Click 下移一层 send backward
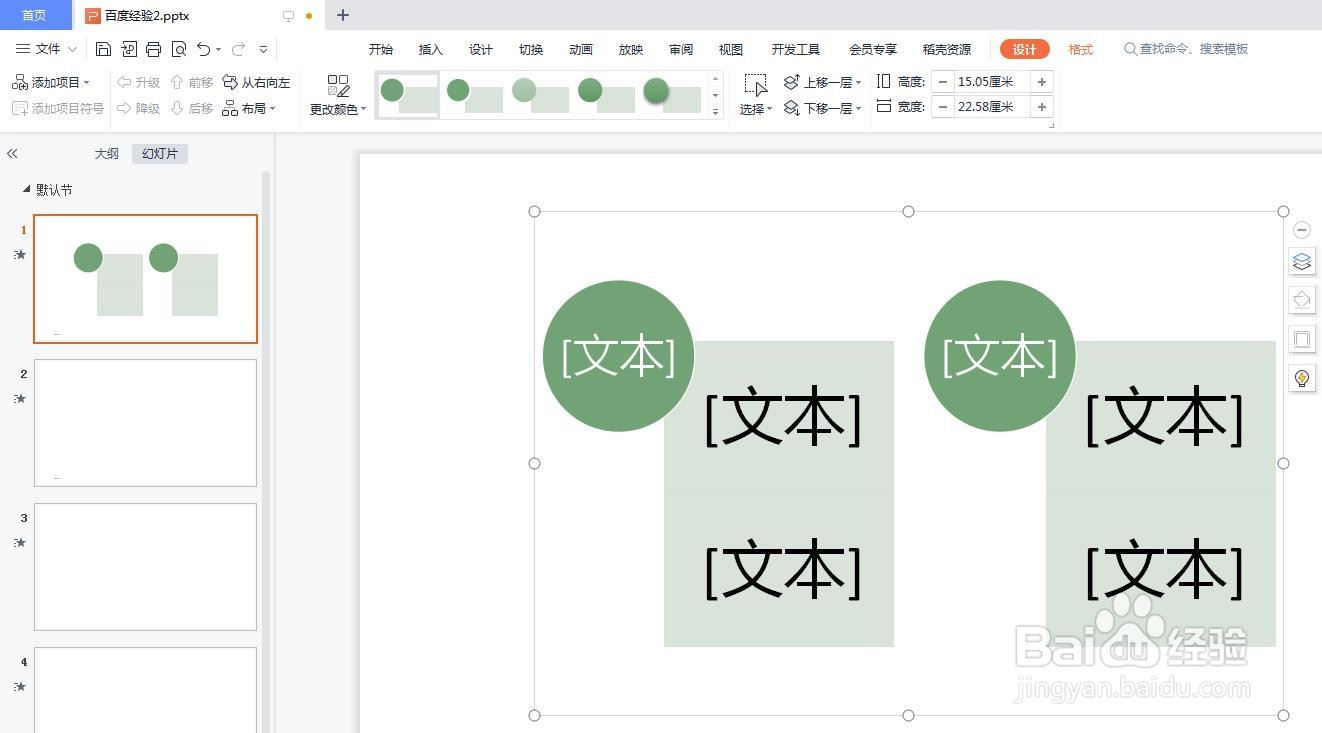Screen dimensions: 1322x733 [823, 108]
